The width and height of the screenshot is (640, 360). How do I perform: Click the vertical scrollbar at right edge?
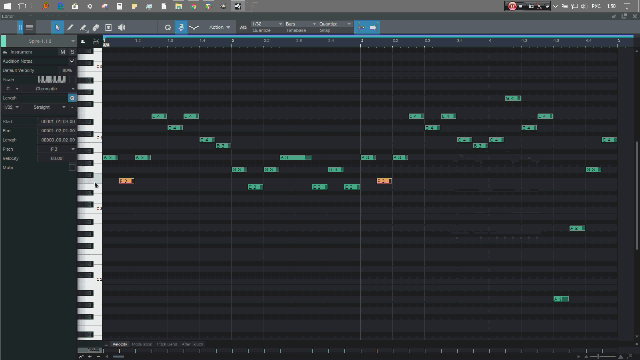tap(637, 195)
